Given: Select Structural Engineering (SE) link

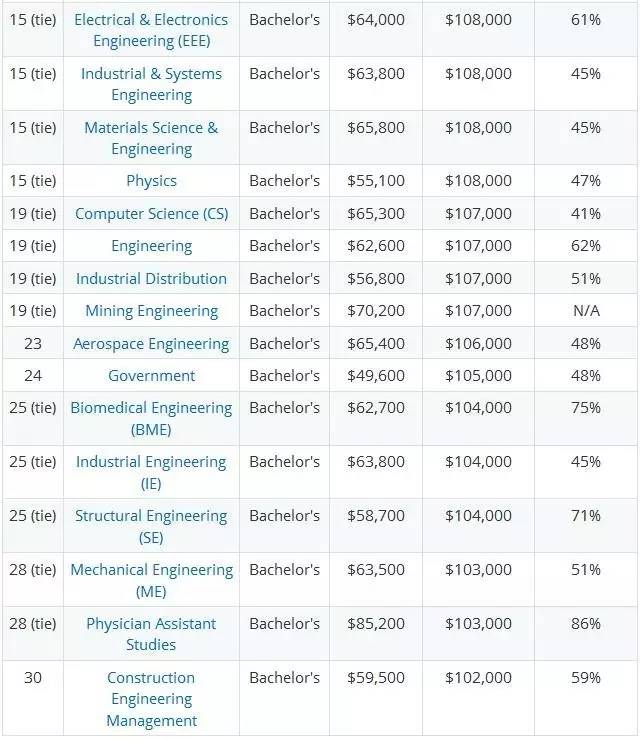Looking at the screenshot, I should (x=151, y=526).
